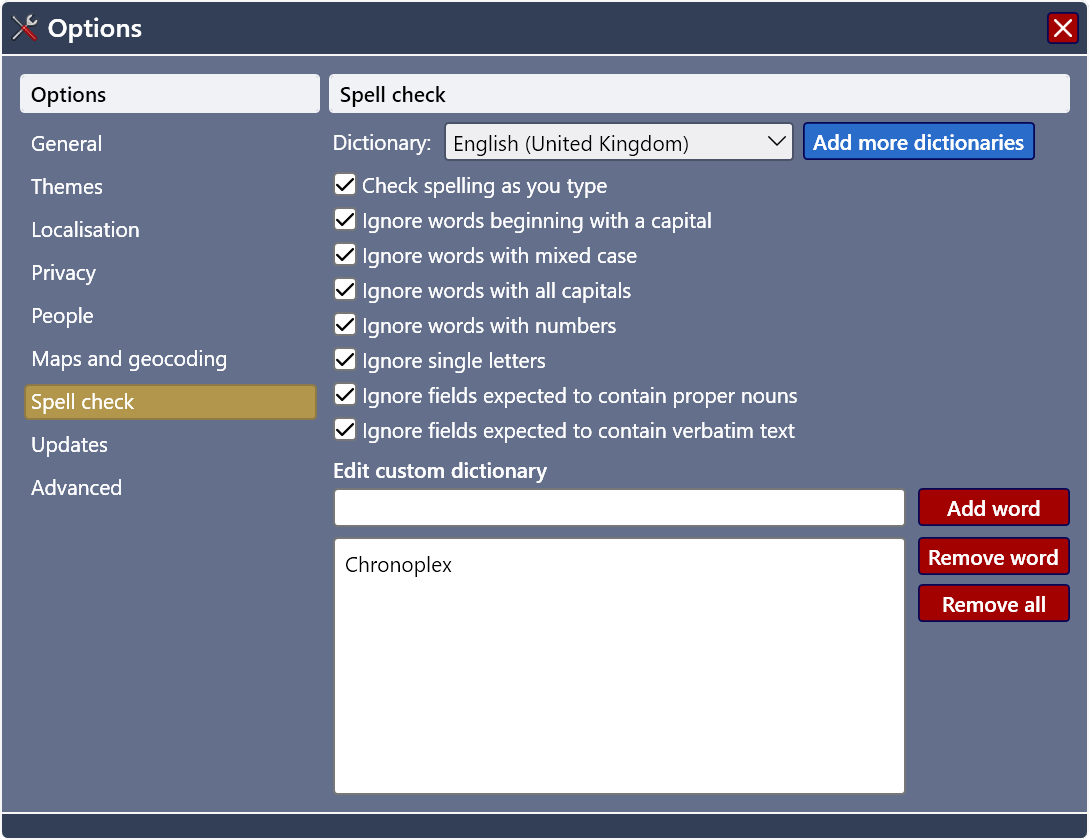
Task: Open Maps and geocoding settings
Action: (129, 360)
